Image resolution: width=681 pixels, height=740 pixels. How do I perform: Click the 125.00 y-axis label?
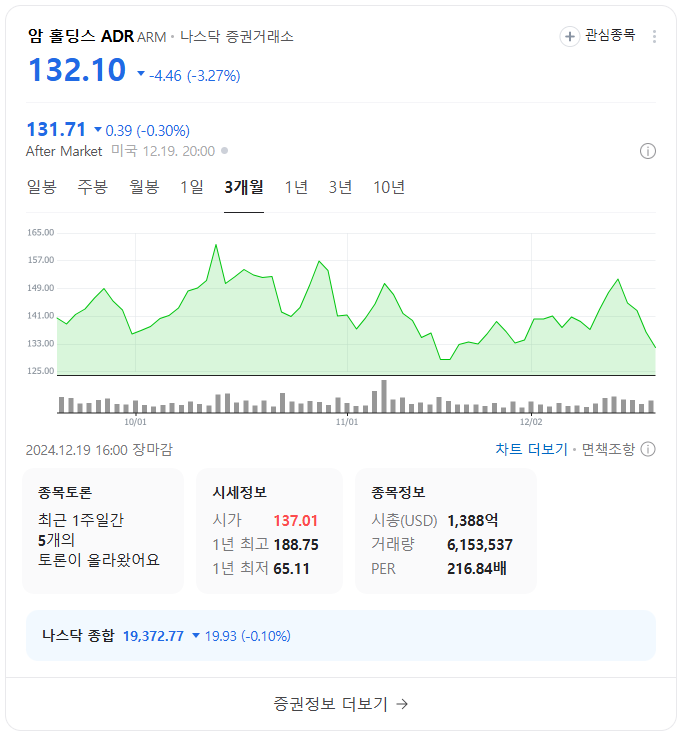(41, 370)
